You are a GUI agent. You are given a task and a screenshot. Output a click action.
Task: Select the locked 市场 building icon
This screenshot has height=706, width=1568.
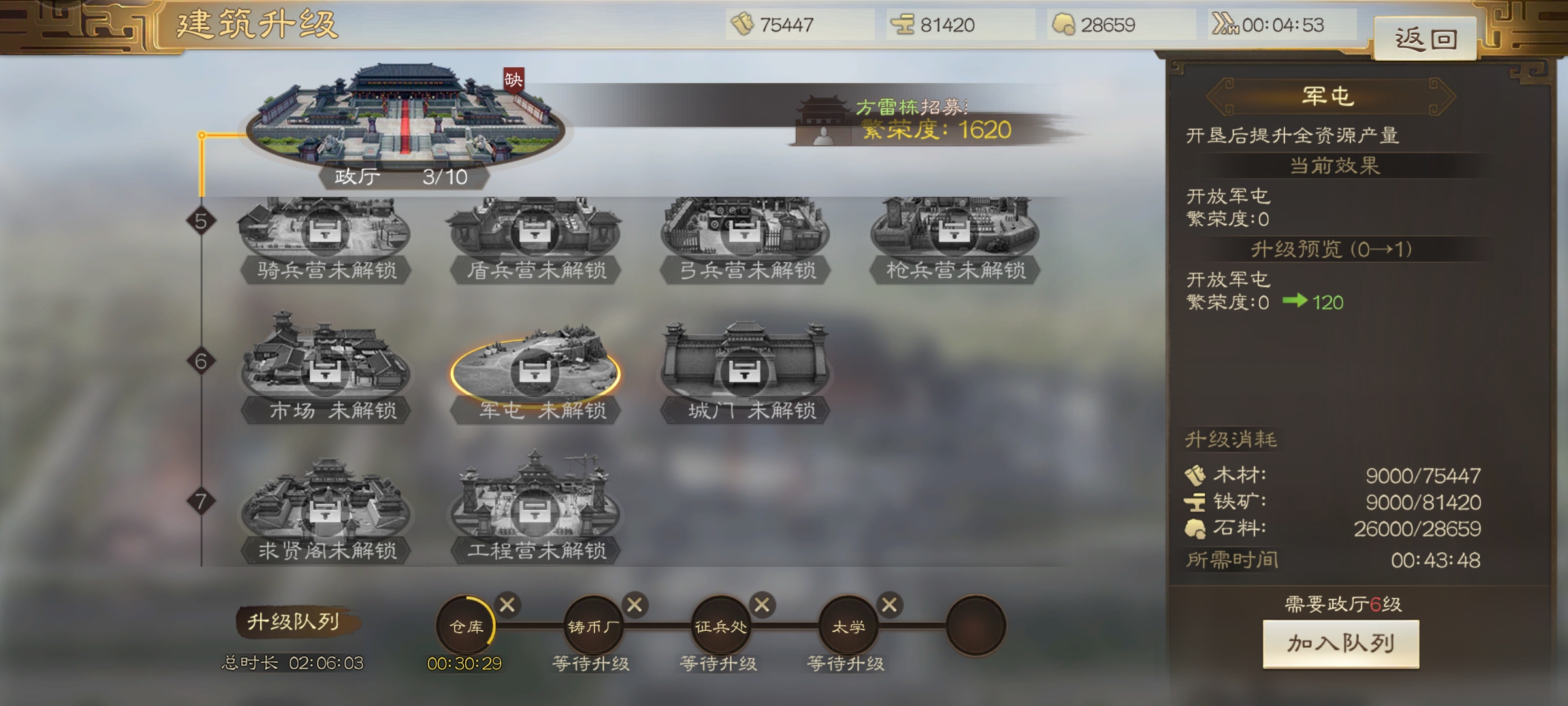pyautogui.click(x=325, y=368)
